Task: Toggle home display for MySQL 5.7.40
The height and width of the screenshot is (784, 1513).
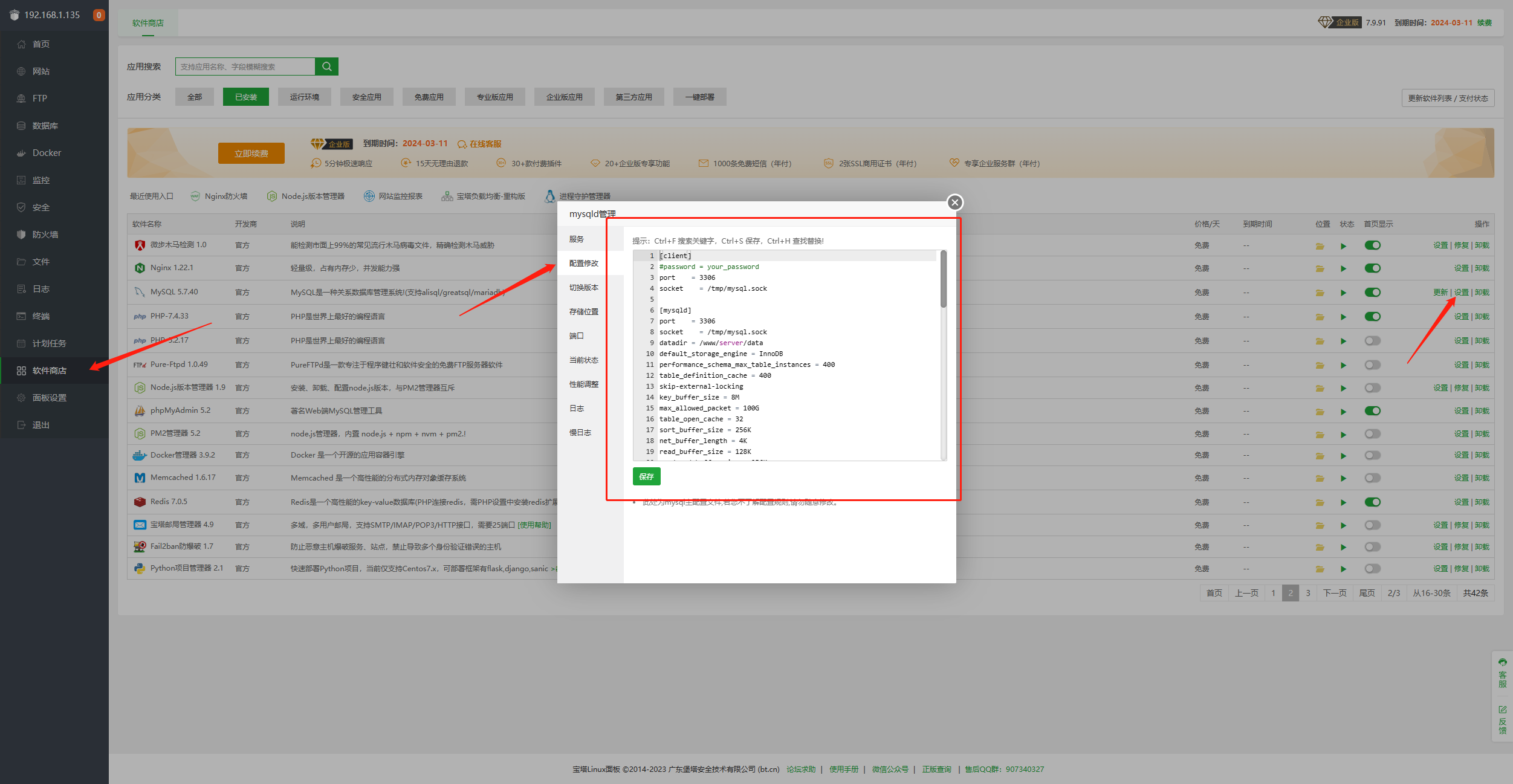Action: (1373, 293)
